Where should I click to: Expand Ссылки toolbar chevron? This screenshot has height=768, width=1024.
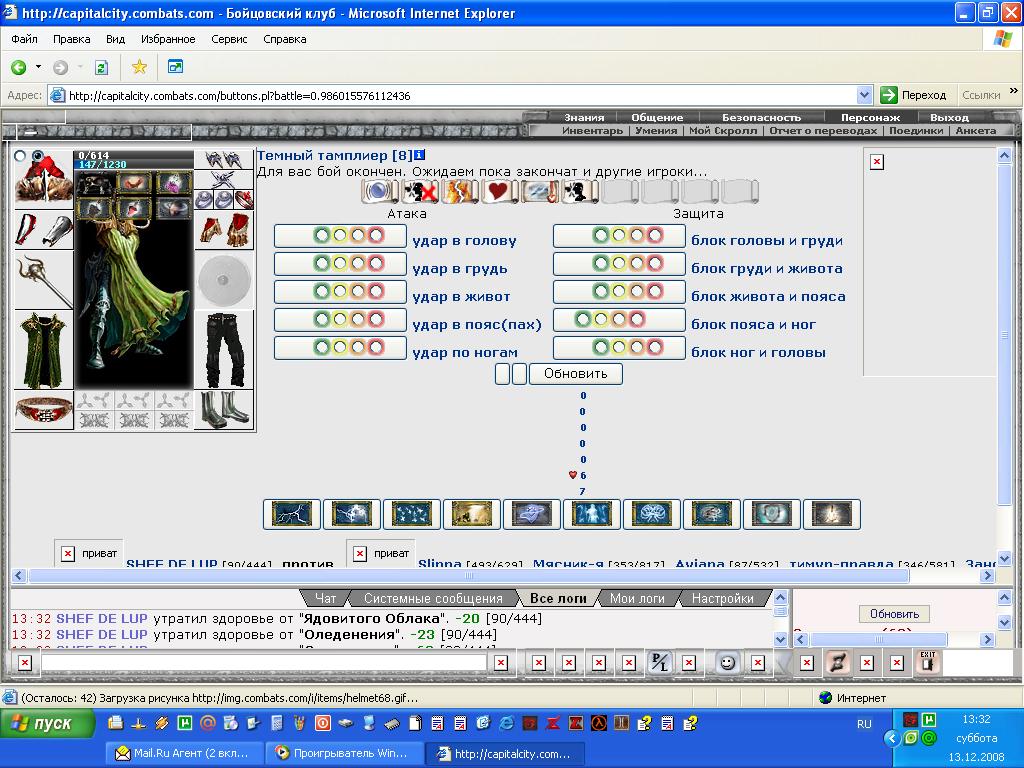(x=1014, y=91)
